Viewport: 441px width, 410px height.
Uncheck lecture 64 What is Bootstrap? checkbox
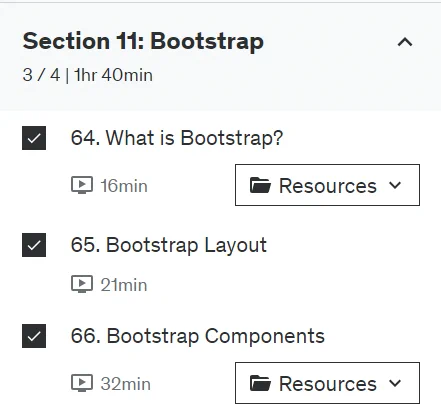(34, 138)
